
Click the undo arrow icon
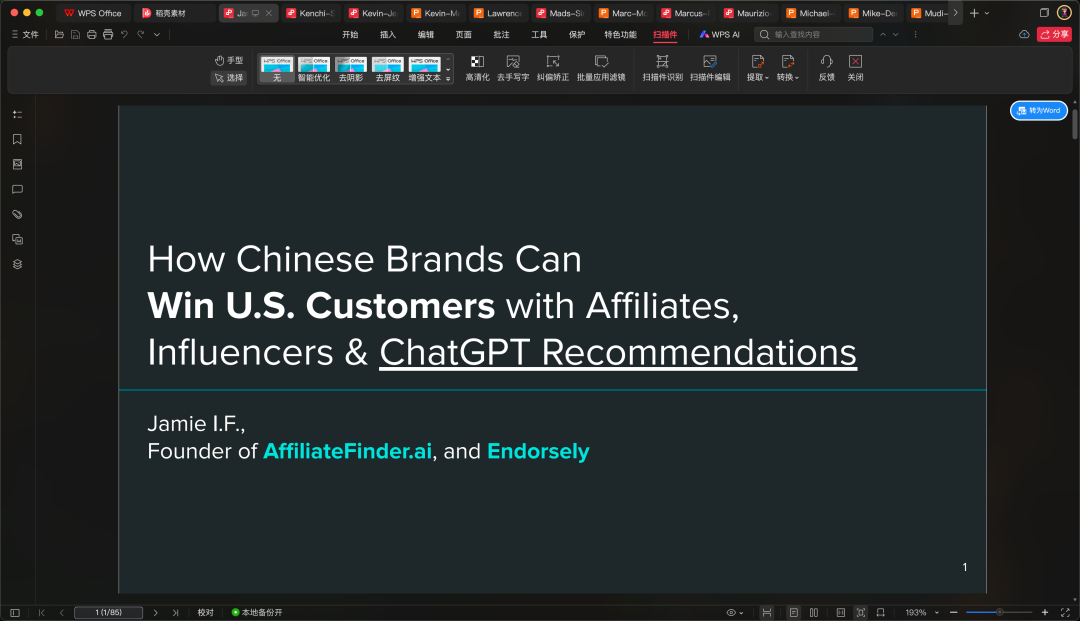[x=125, y=34]
